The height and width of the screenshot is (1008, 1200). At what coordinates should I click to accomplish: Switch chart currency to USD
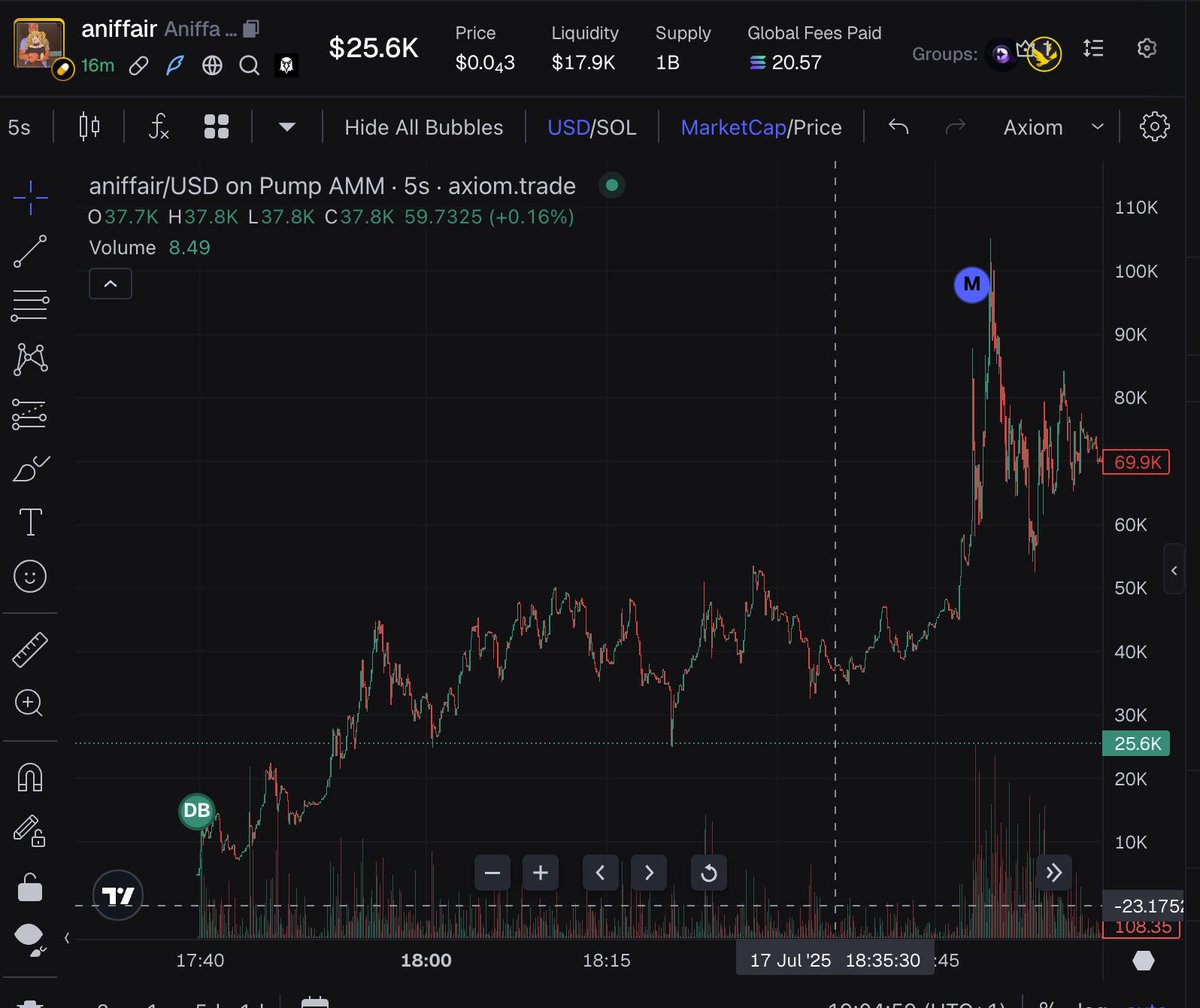pos(567,127)
